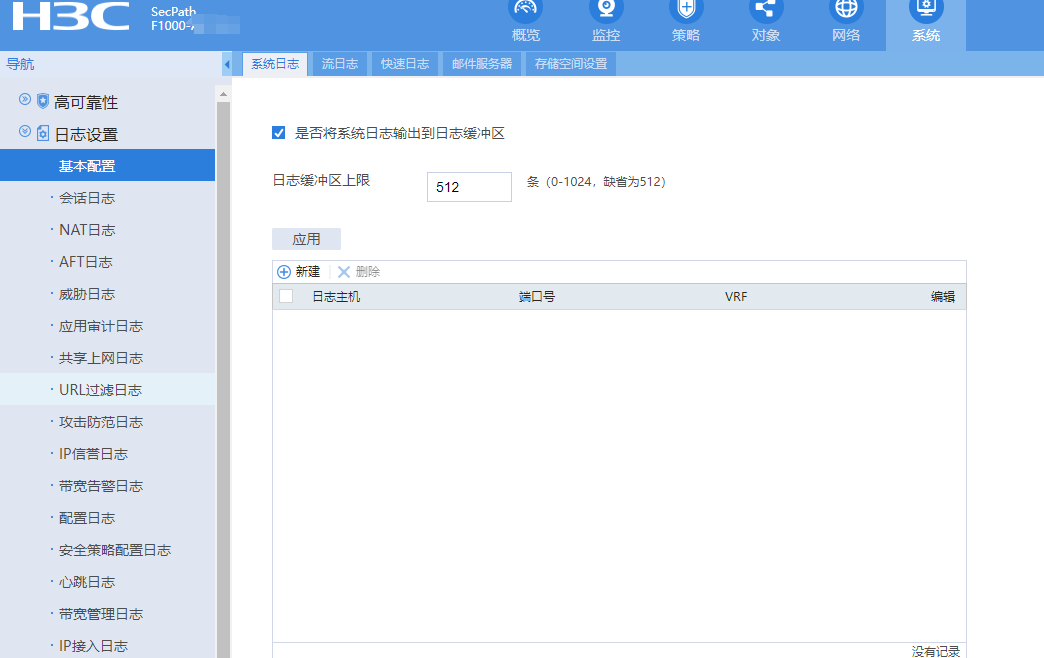Click the 删除 X icon
The height and width of the screenshot is (658, 1044).
click(x=344, y=272)
